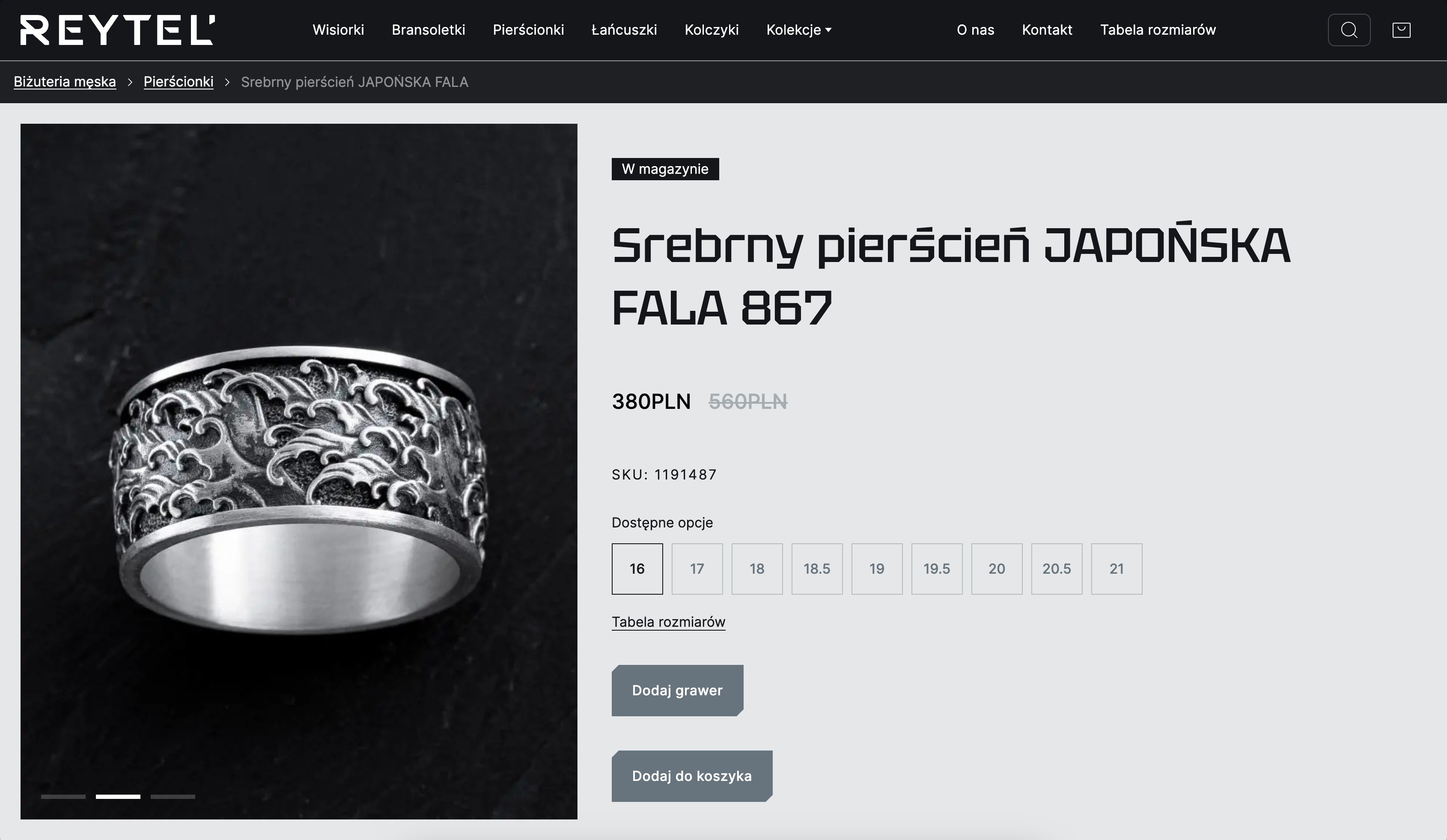Viewport: 1447px width, 840px height.
Task: Select ring size 16
Action: click(637, 569)
